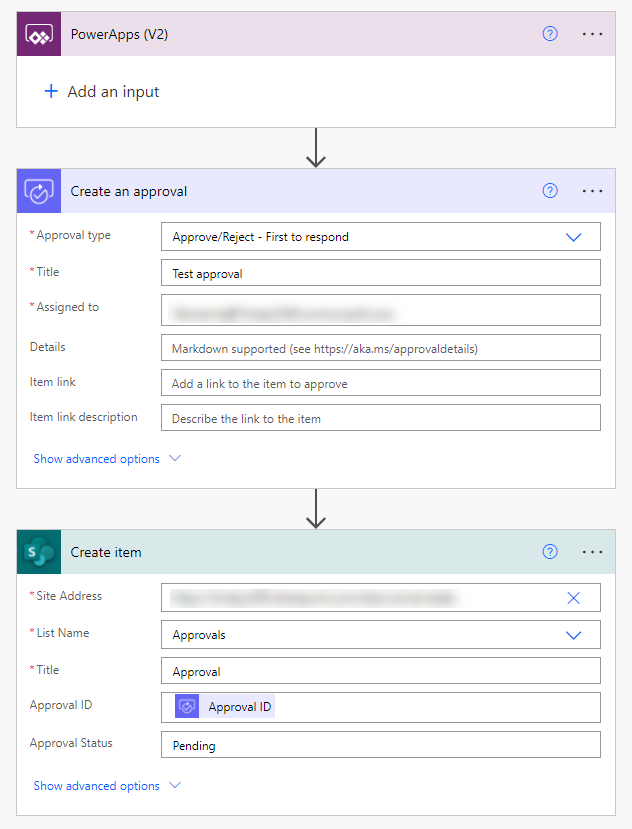Open the PowerApps (V2) ellipsis menu
This screenshot has width=632, height=829.
(x=592, y=34)
